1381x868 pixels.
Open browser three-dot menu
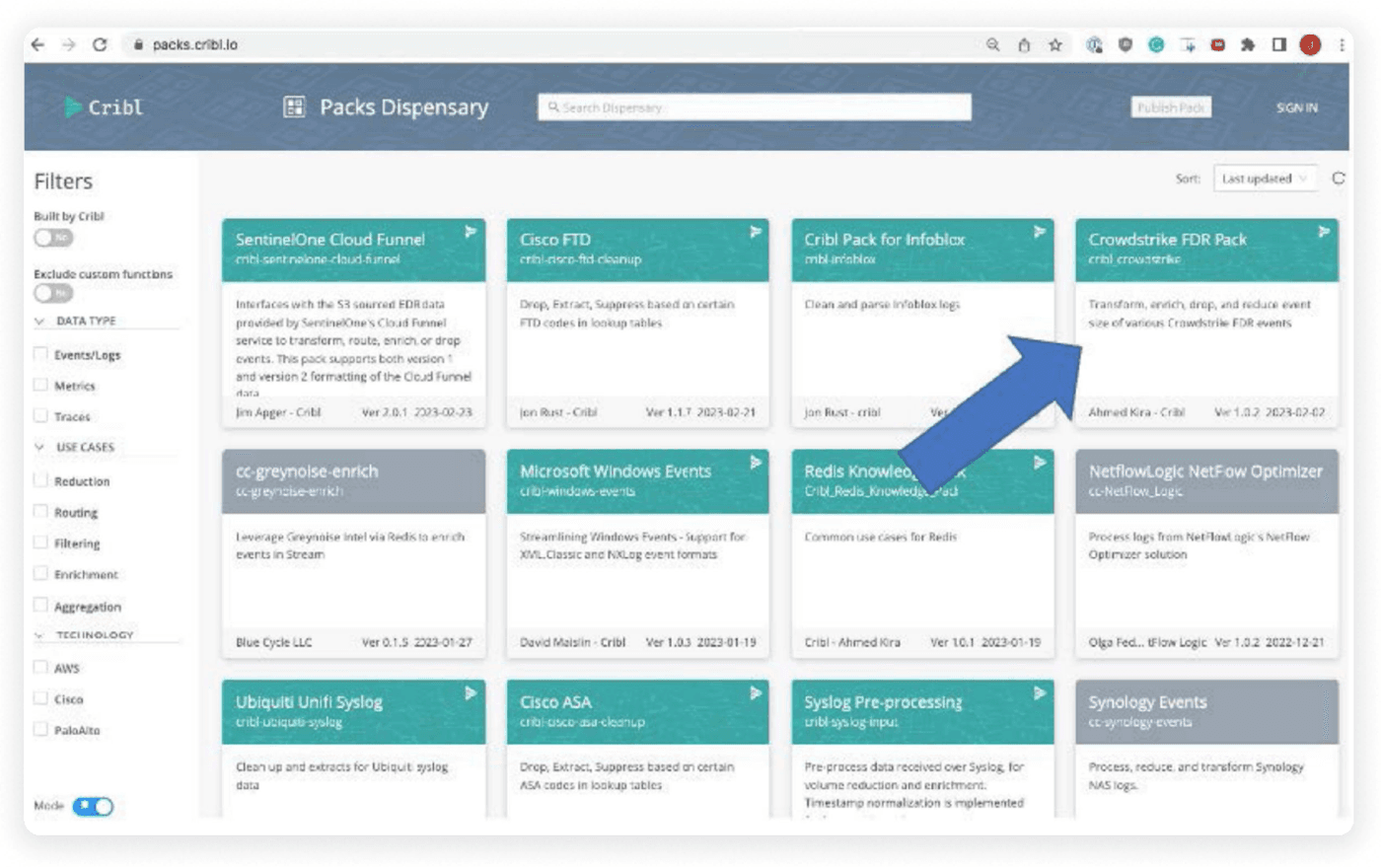point(1342,44)
